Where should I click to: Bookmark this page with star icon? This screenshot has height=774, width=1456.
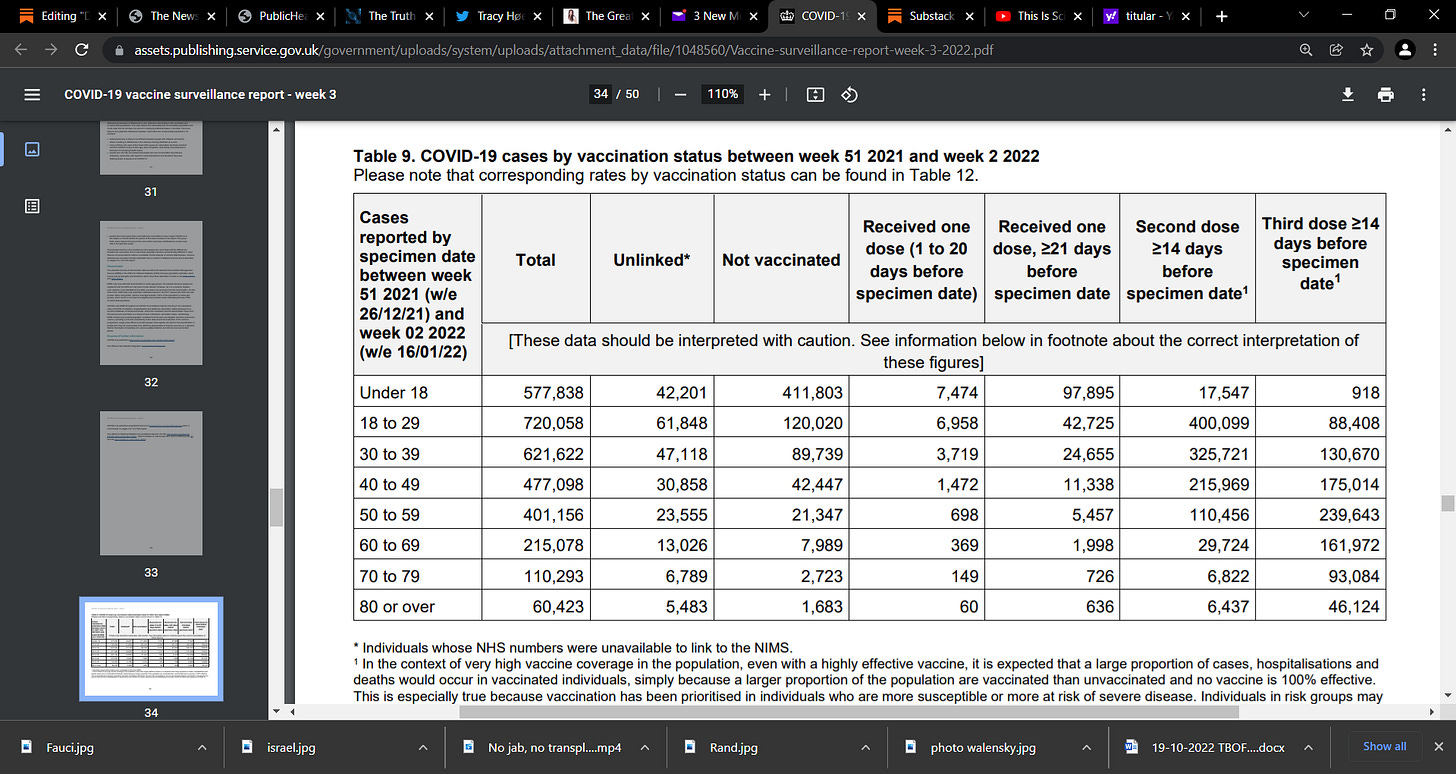1366,49
